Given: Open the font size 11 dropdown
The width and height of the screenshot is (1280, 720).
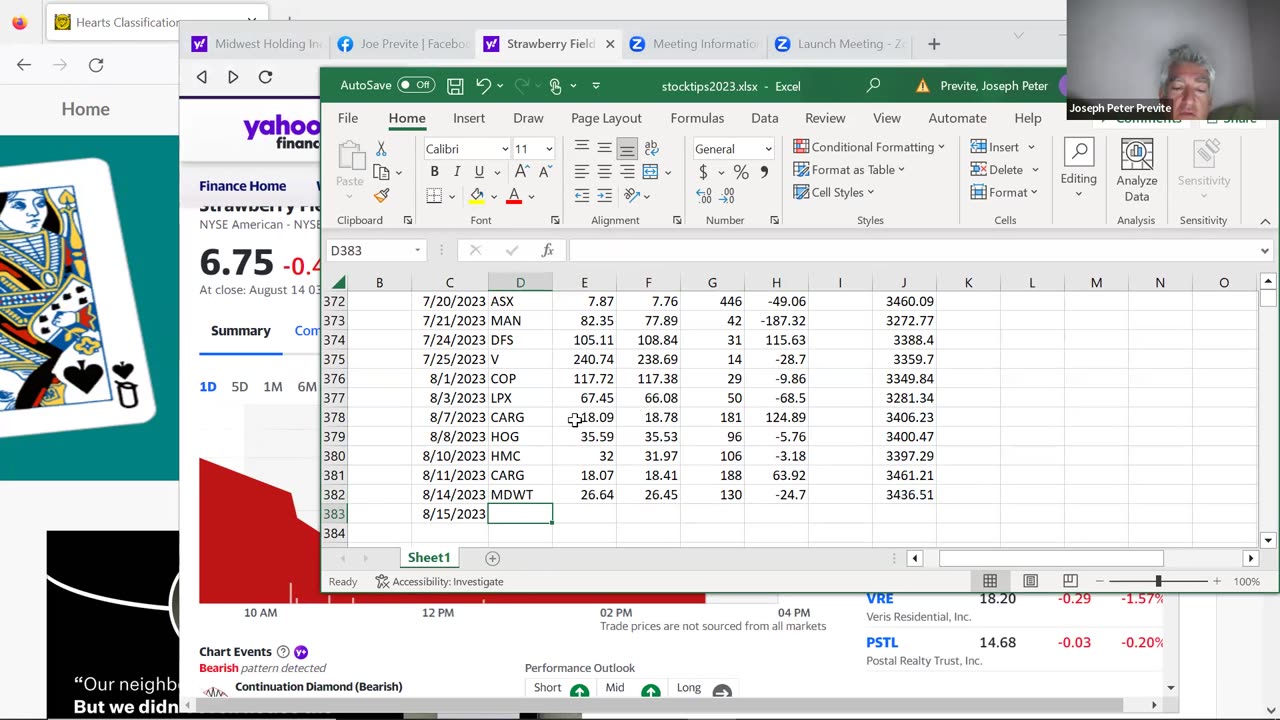Looking at the screenshot, I should tap(548, 149).
